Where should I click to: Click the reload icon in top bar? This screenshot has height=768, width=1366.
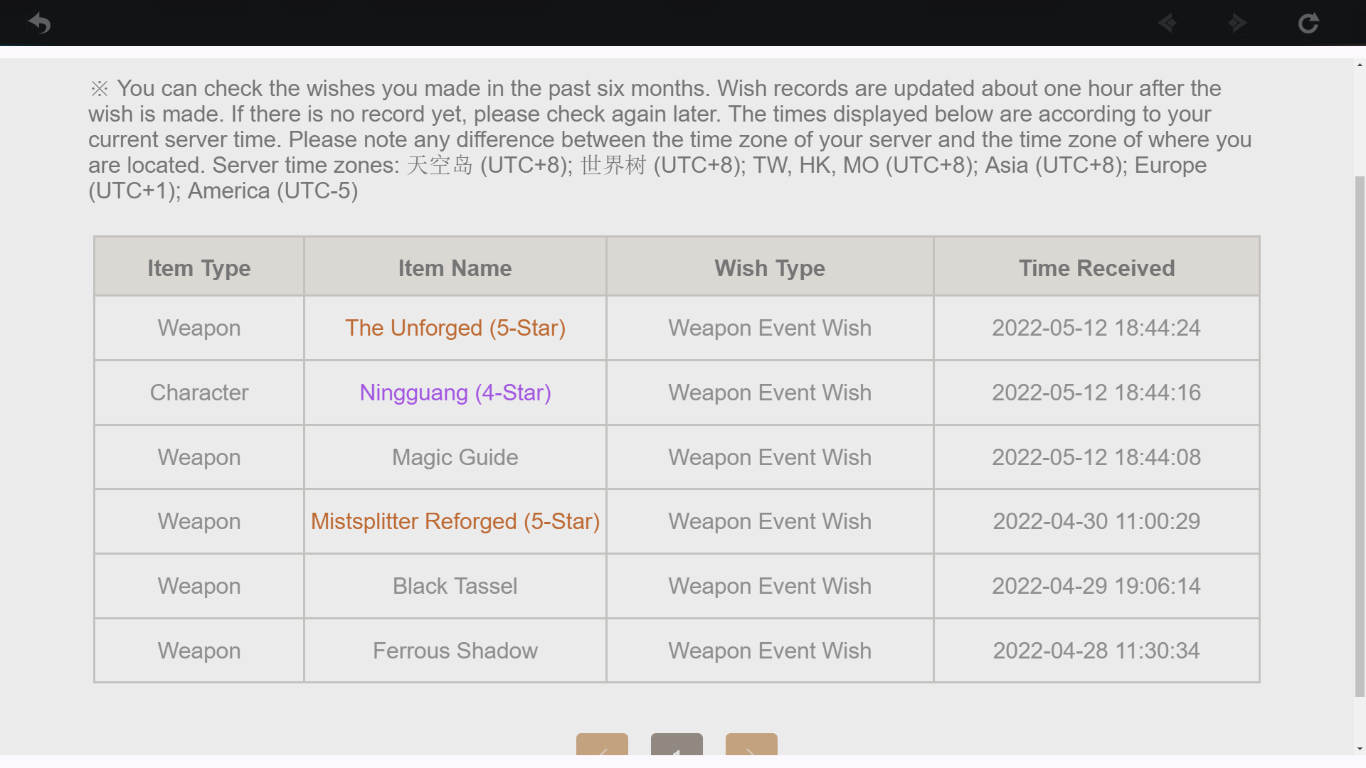pos(1308,23)
